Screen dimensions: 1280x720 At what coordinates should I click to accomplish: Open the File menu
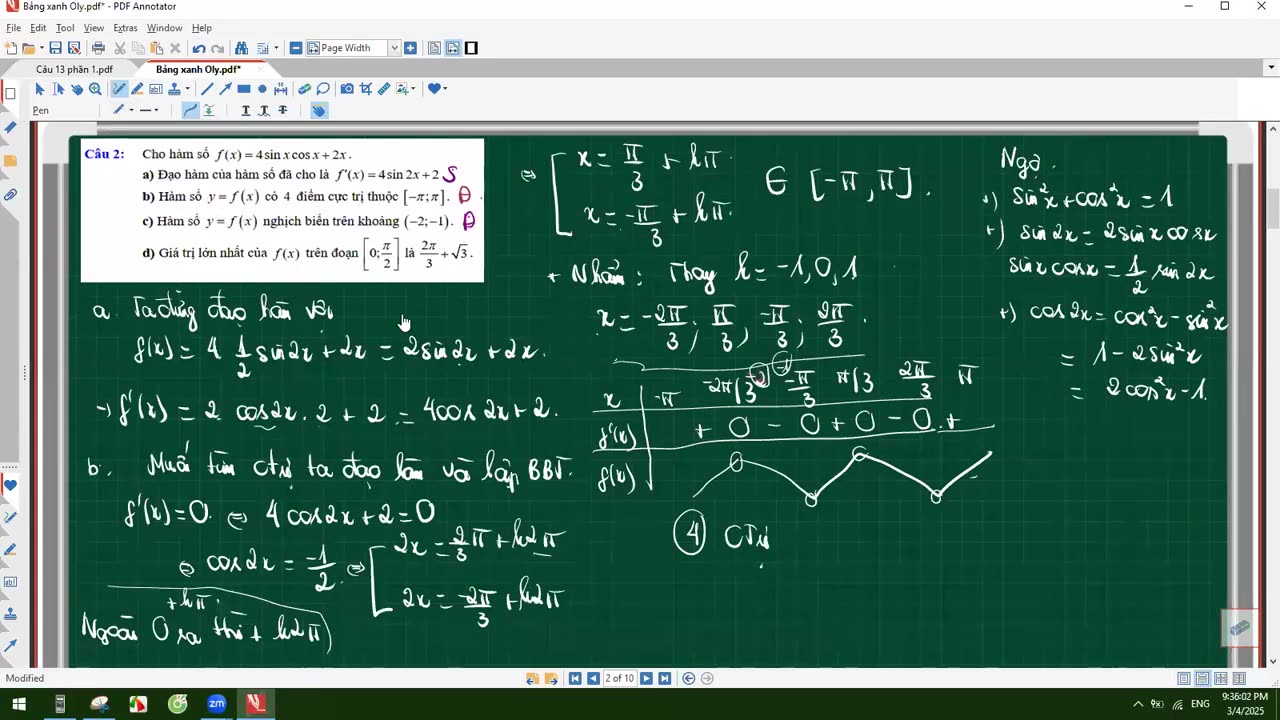(13, 28)
